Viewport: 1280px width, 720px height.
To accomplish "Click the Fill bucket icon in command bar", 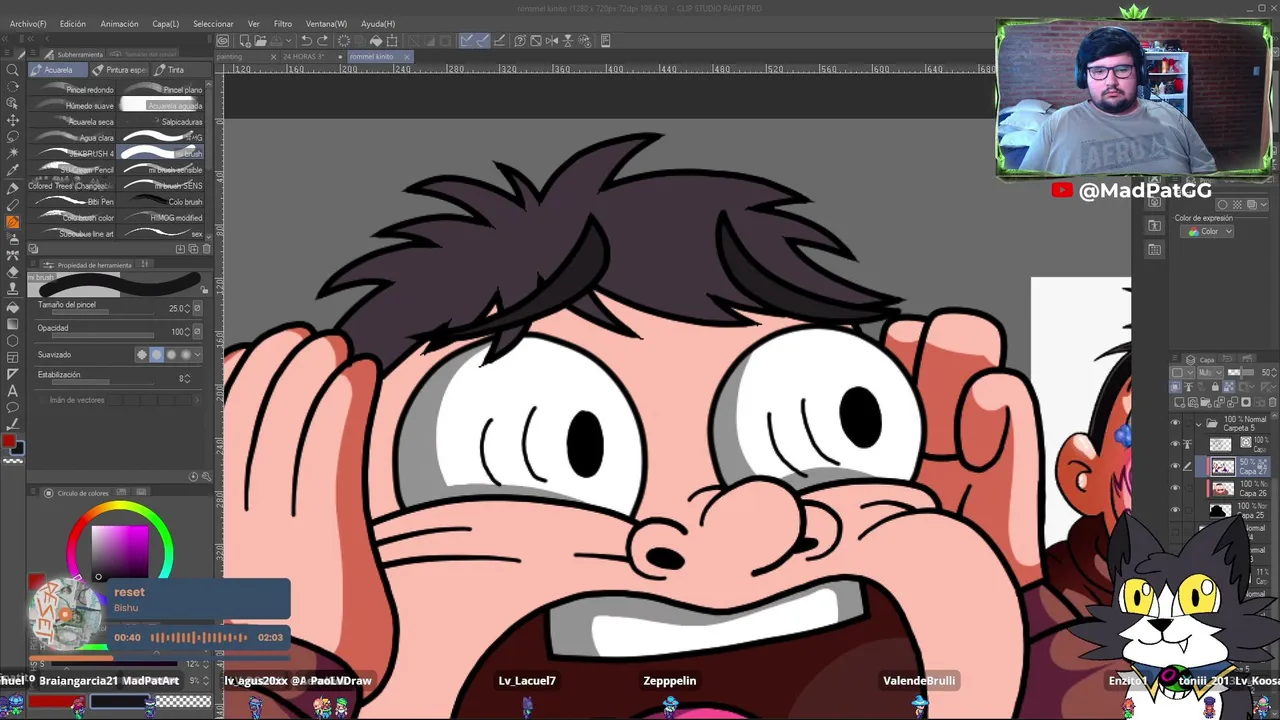I will click(376, 41).
